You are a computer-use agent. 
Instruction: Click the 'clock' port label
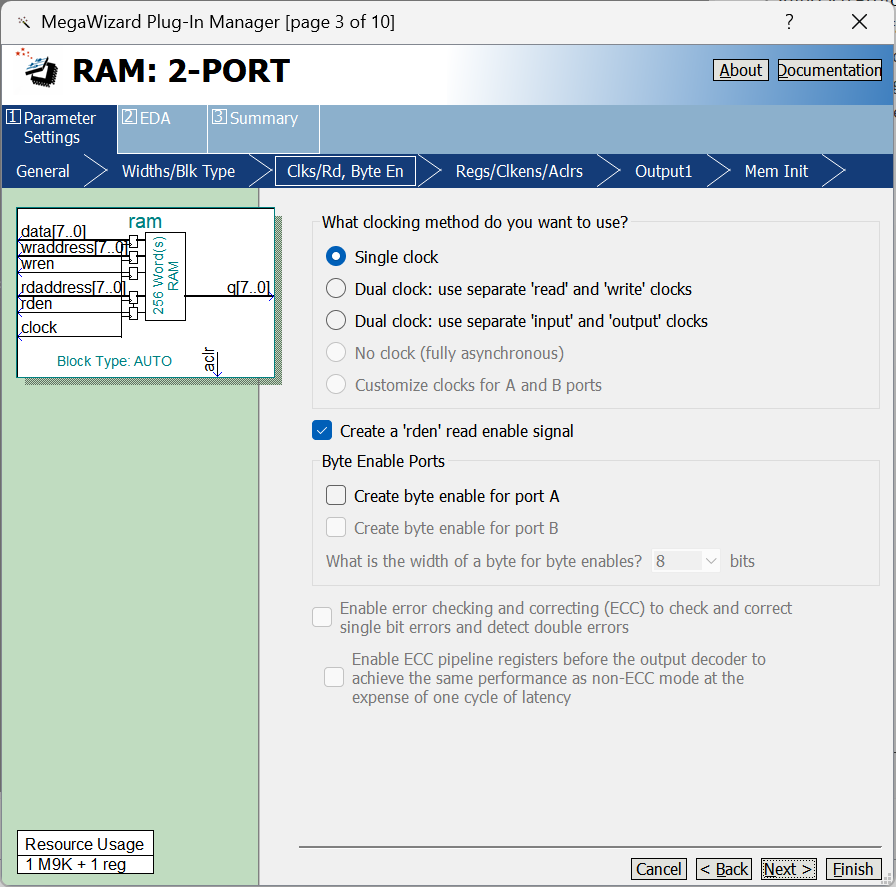(x=39, y=327)
